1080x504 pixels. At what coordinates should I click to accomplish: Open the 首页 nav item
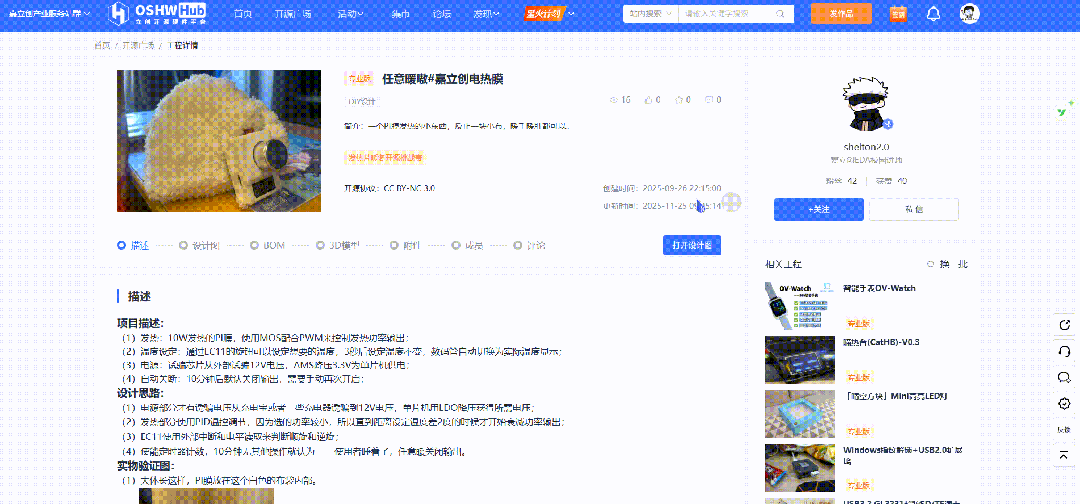243,14
